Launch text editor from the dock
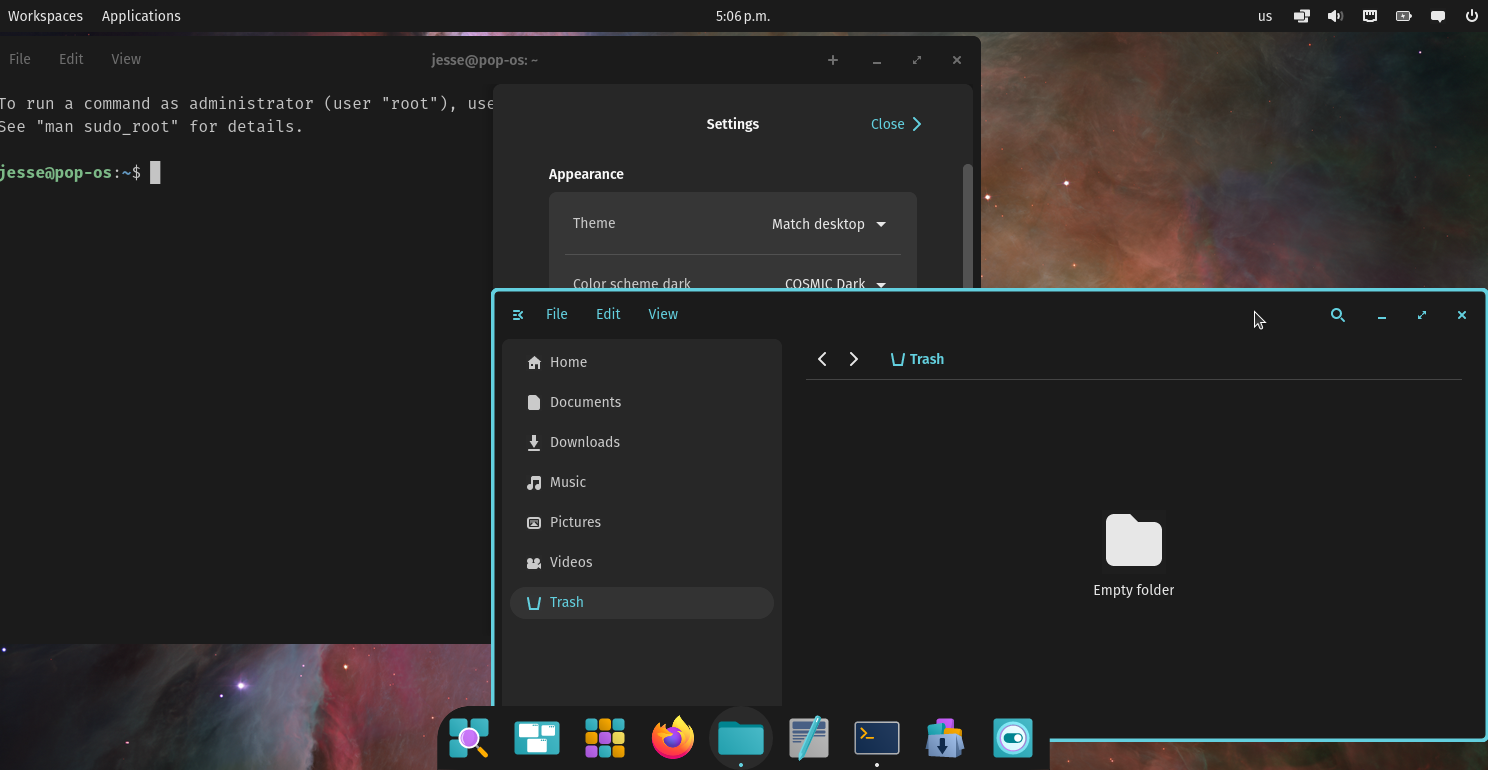This screenshot has width=1488, height=770. click(809, 738)
